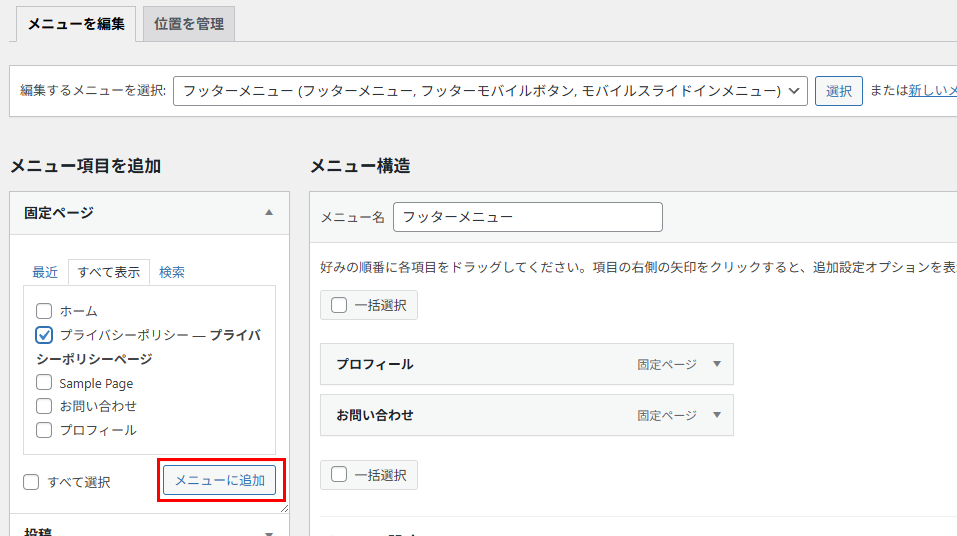
Task: Click the 新しいメニュー link
Action: pos(932,91)
